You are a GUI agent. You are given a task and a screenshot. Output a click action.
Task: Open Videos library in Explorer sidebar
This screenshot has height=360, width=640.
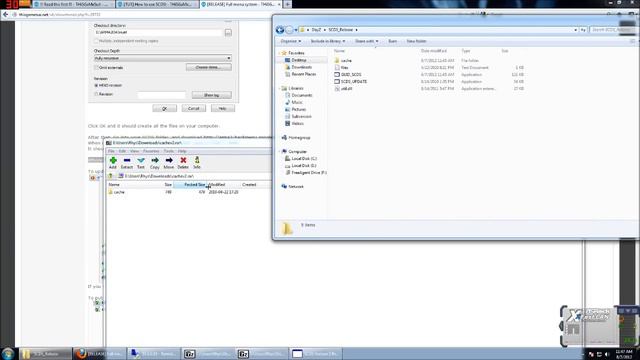click(294, 123)
